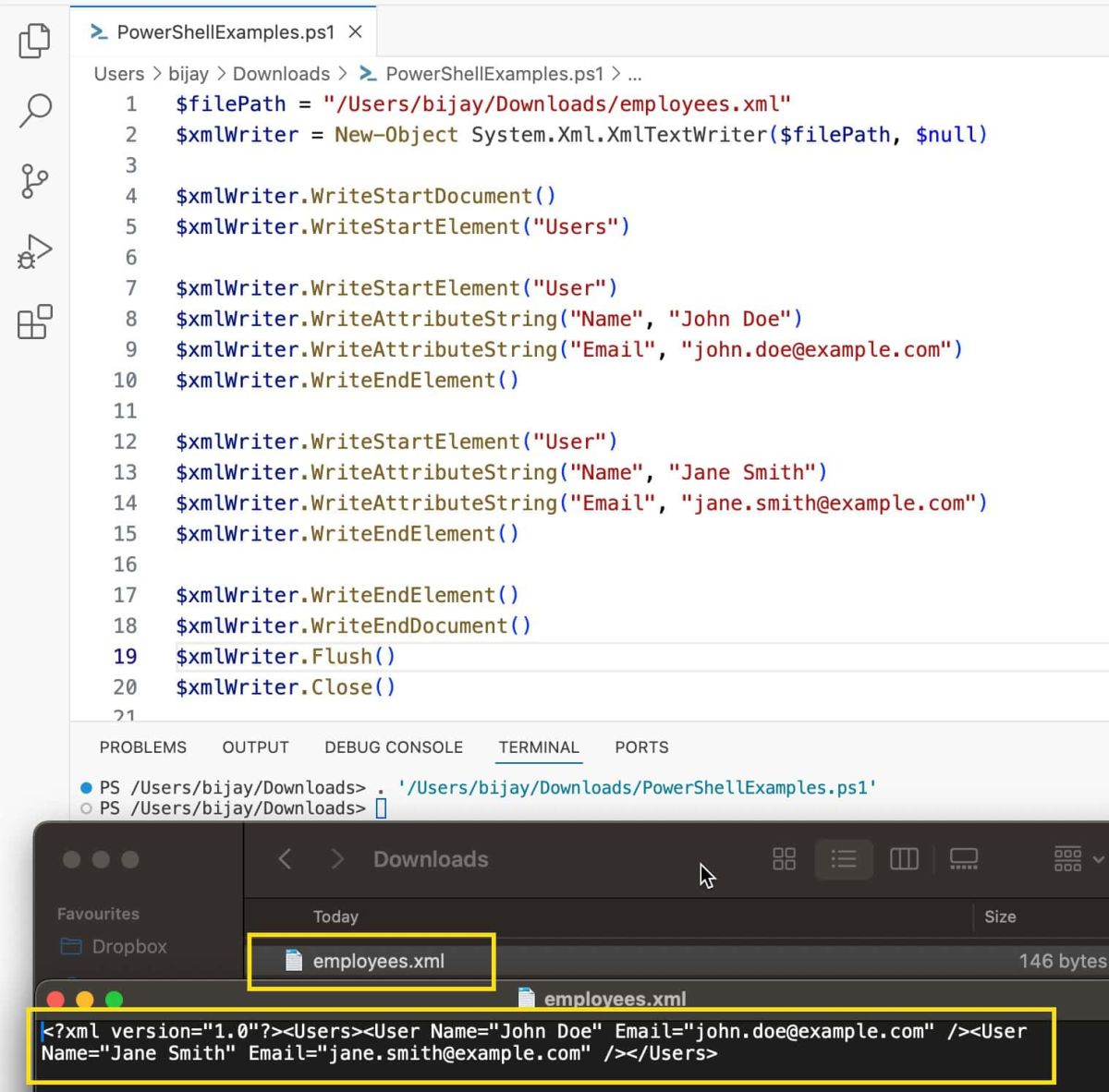This screenshot has width=1109, height=1092.
Task: Close the PowerShellExamples.ps1 editor tab
Action: pos(355,32)
